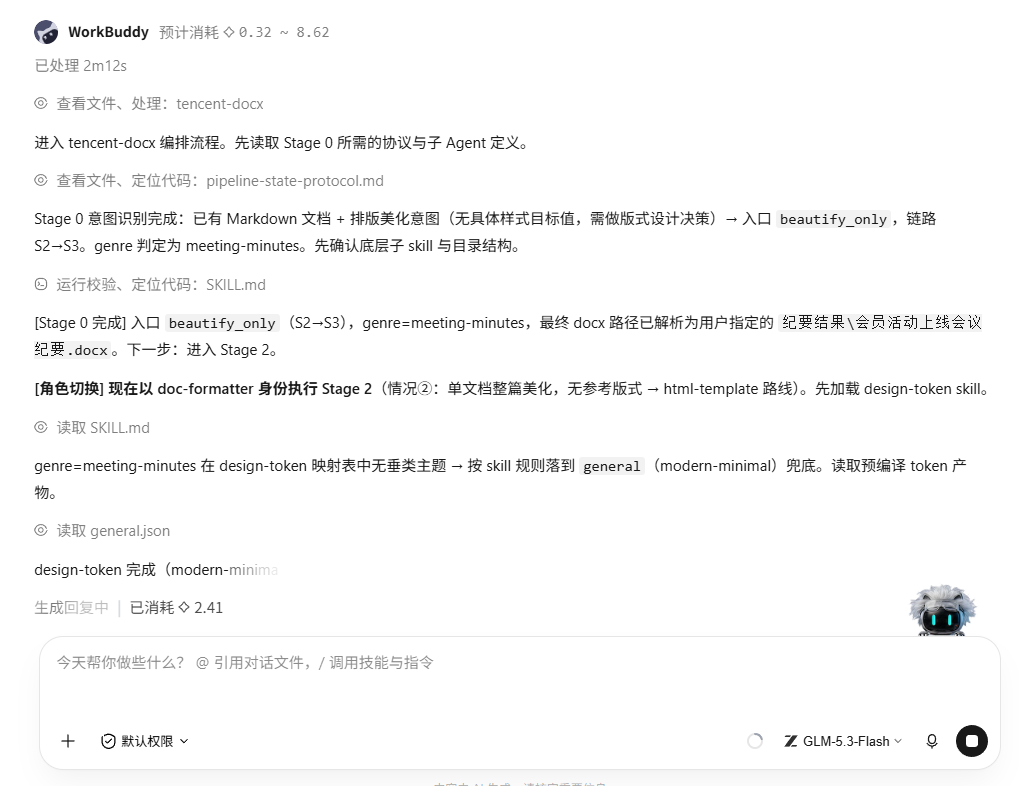Click terminal icon beside 运行校验 step
Viewport: 1019px width, 786px height.
click(41, 284)
